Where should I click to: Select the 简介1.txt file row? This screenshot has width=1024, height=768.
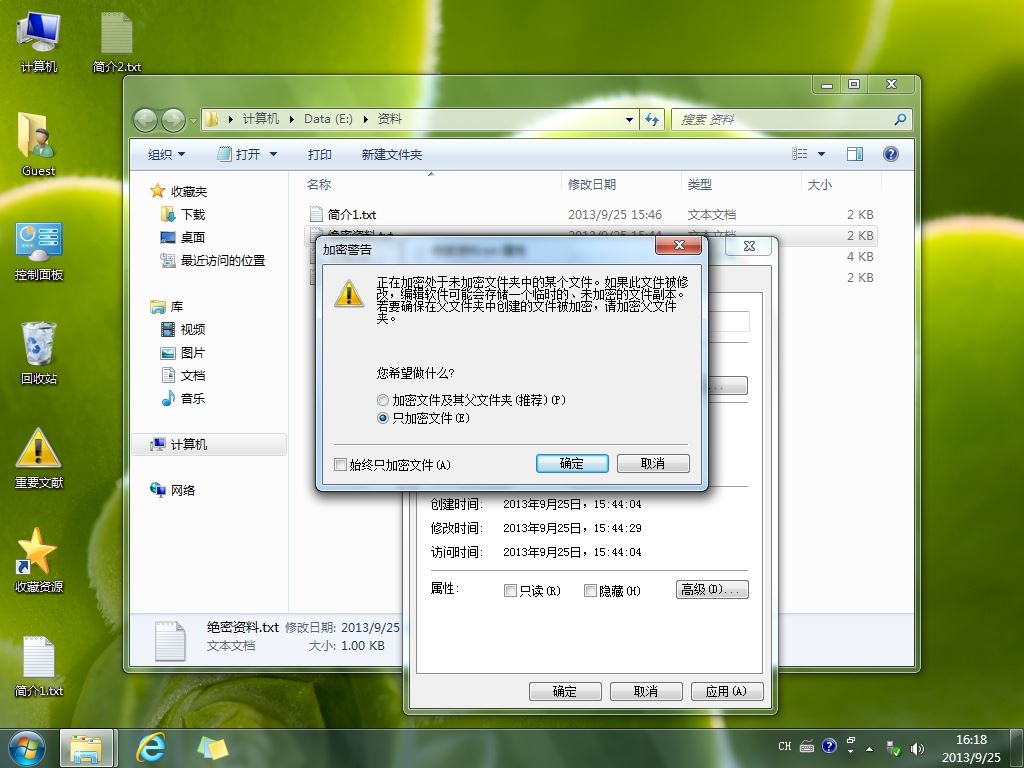[591, 214]
